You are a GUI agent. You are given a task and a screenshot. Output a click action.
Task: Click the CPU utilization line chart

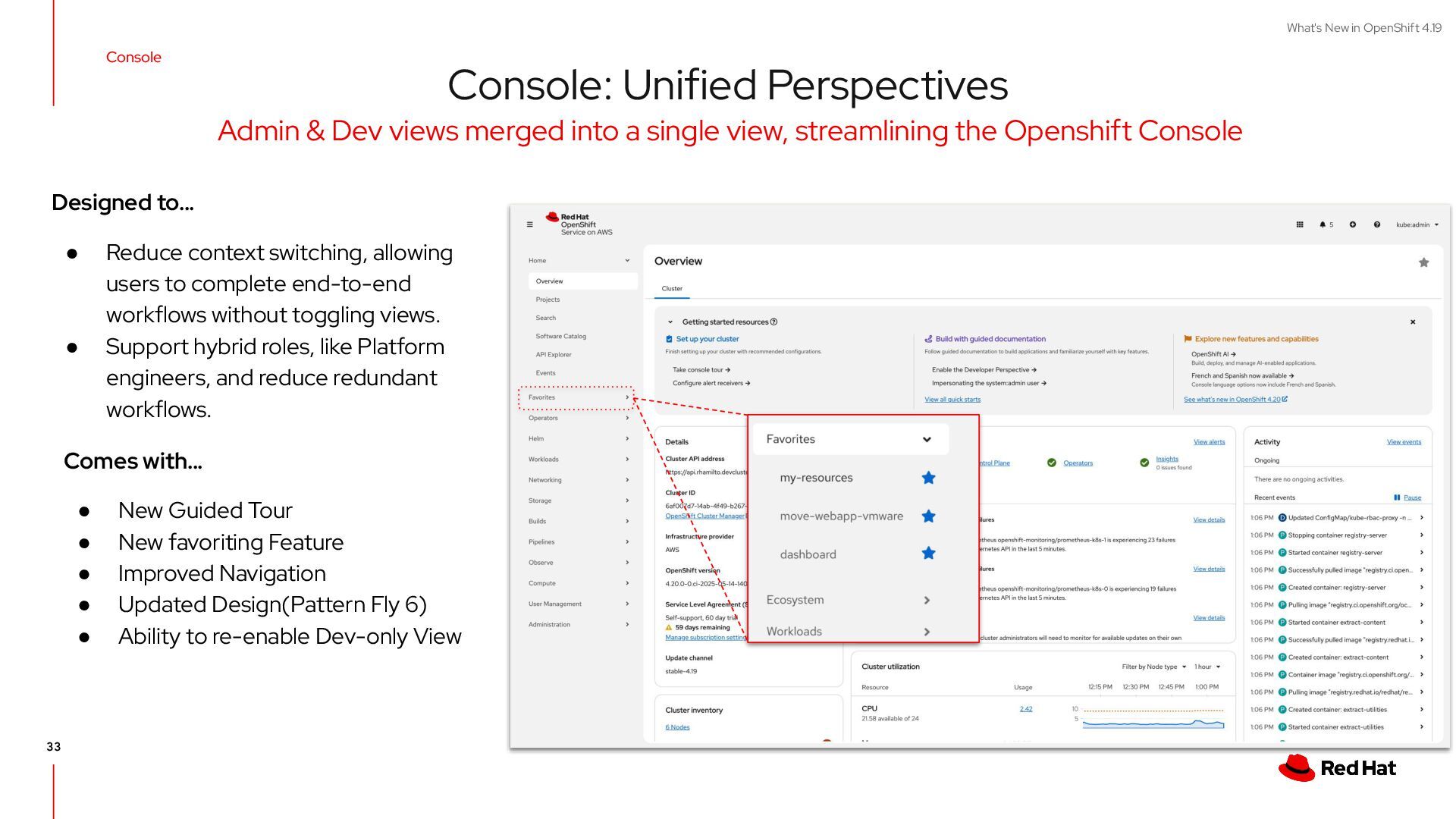point(1153,718)
